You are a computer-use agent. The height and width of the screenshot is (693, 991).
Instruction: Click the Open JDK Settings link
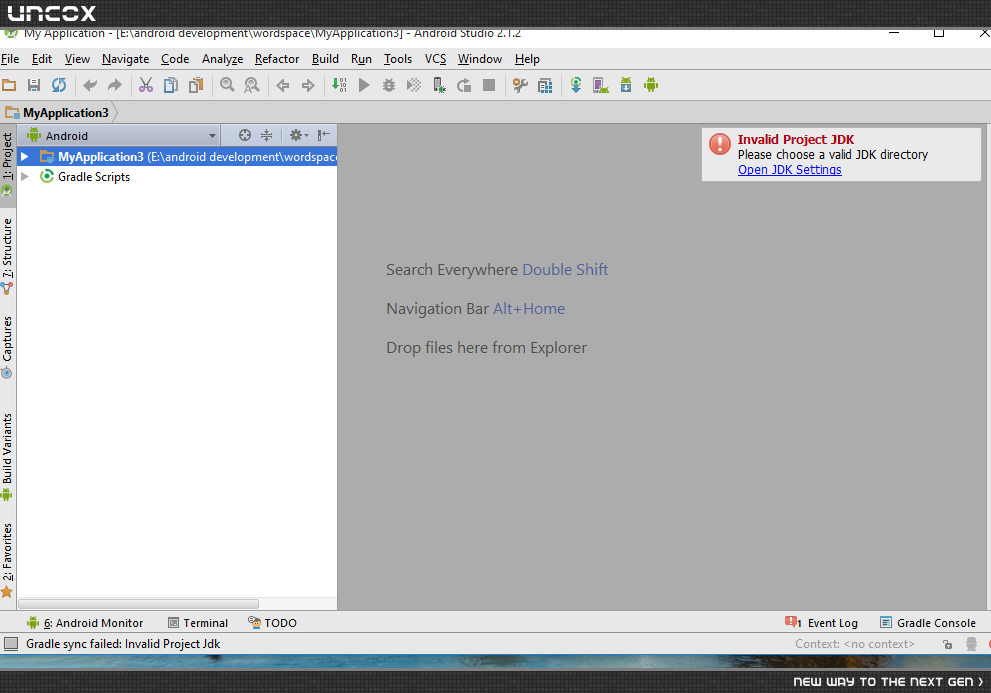tap(789, 169)
